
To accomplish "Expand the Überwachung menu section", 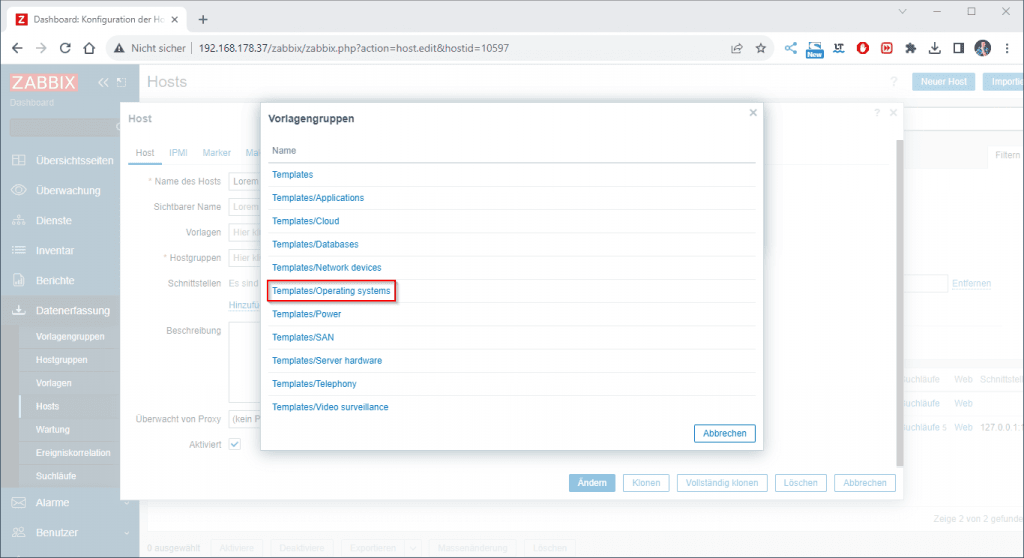I will click(67, 190).
